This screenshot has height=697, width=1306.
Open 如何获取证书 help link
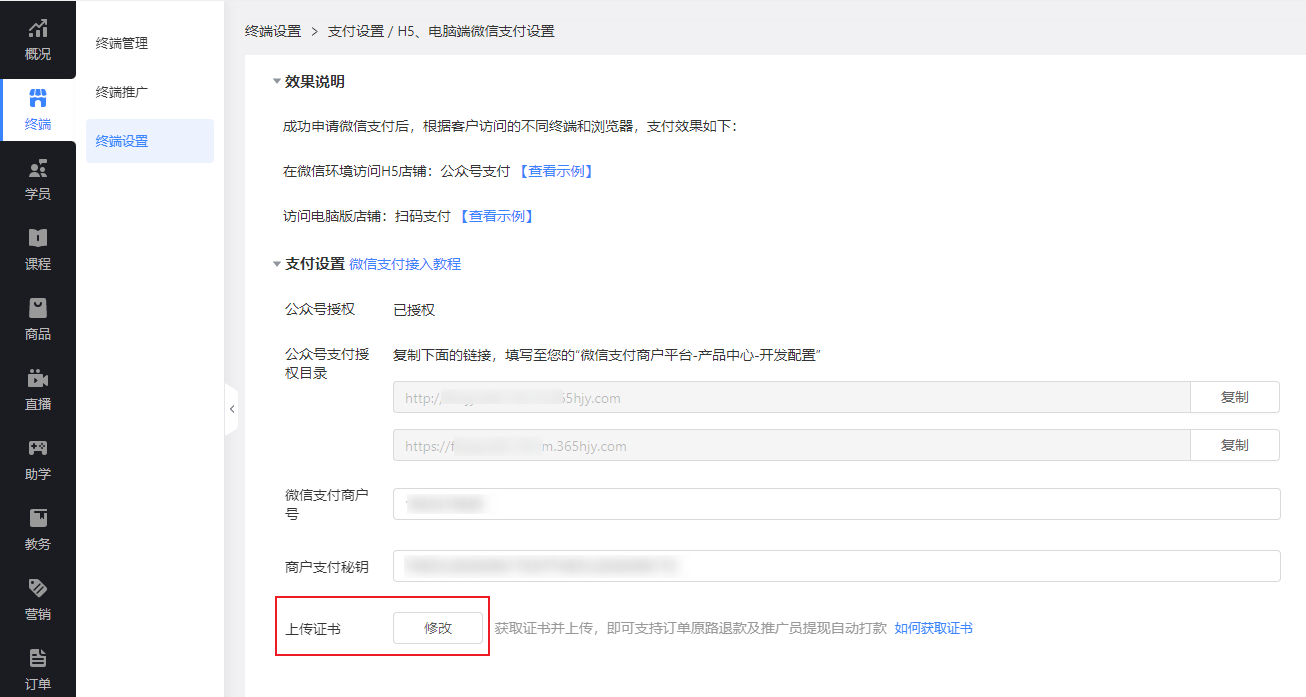[934, 629]
